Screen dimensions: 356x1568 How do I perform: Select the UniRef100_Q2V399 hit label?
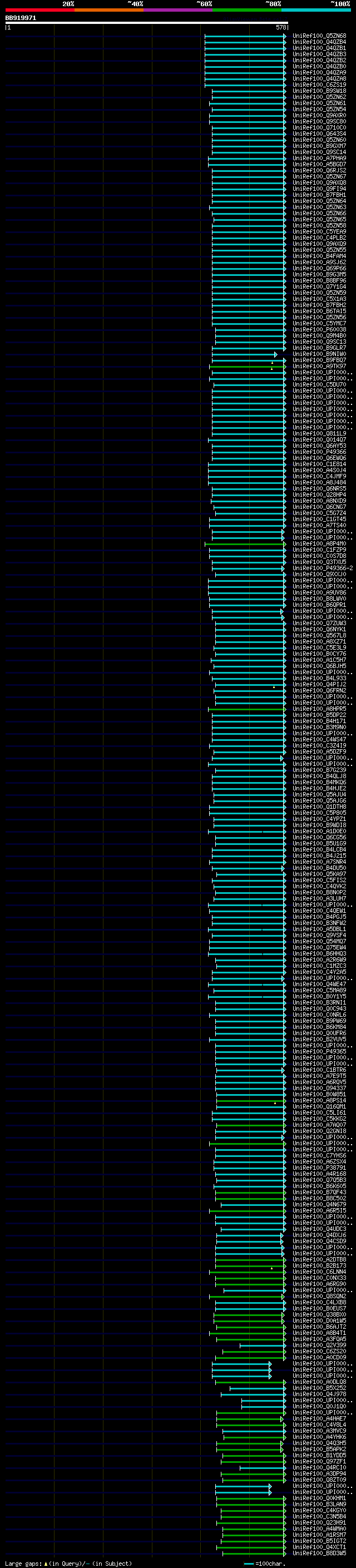319,1345
